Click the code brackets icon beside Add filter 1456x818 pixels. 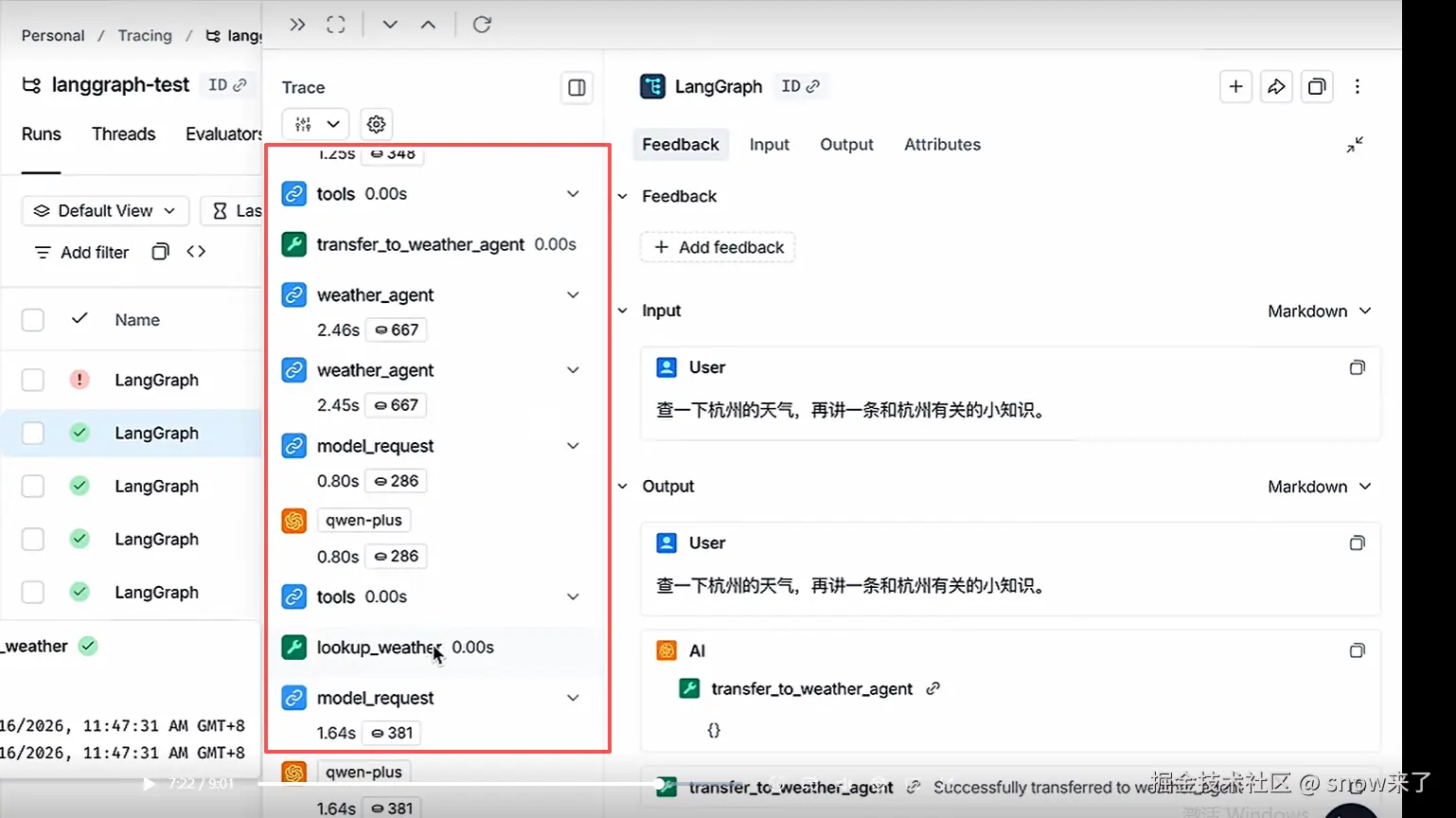(196, 252)
